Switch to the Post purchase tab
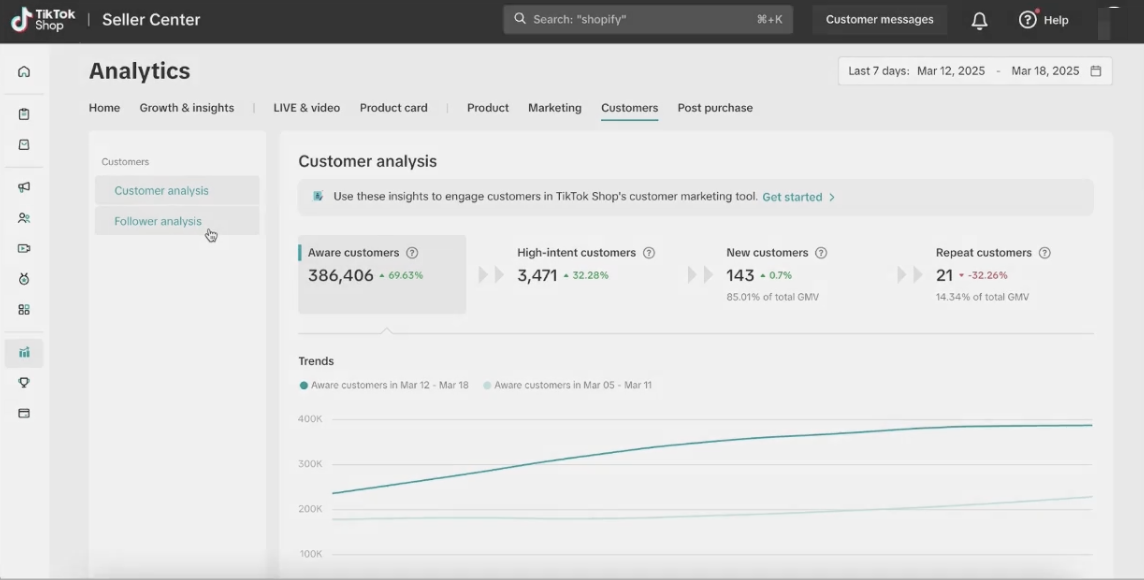Viewport: 1144px width, 580px height. point(715,108)
